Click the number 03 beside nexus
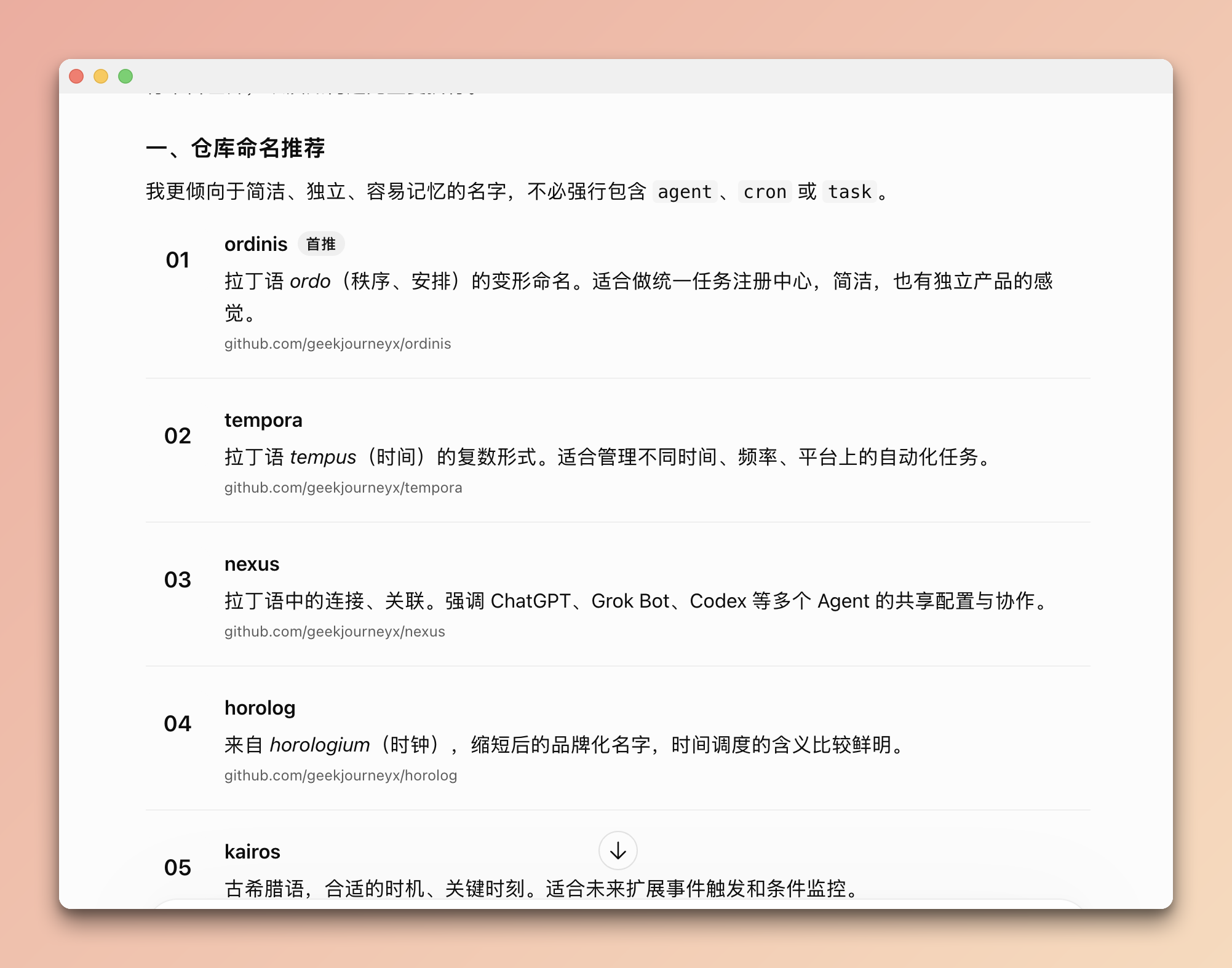This screenshot has width=1232, height=968. coord(178,580)
